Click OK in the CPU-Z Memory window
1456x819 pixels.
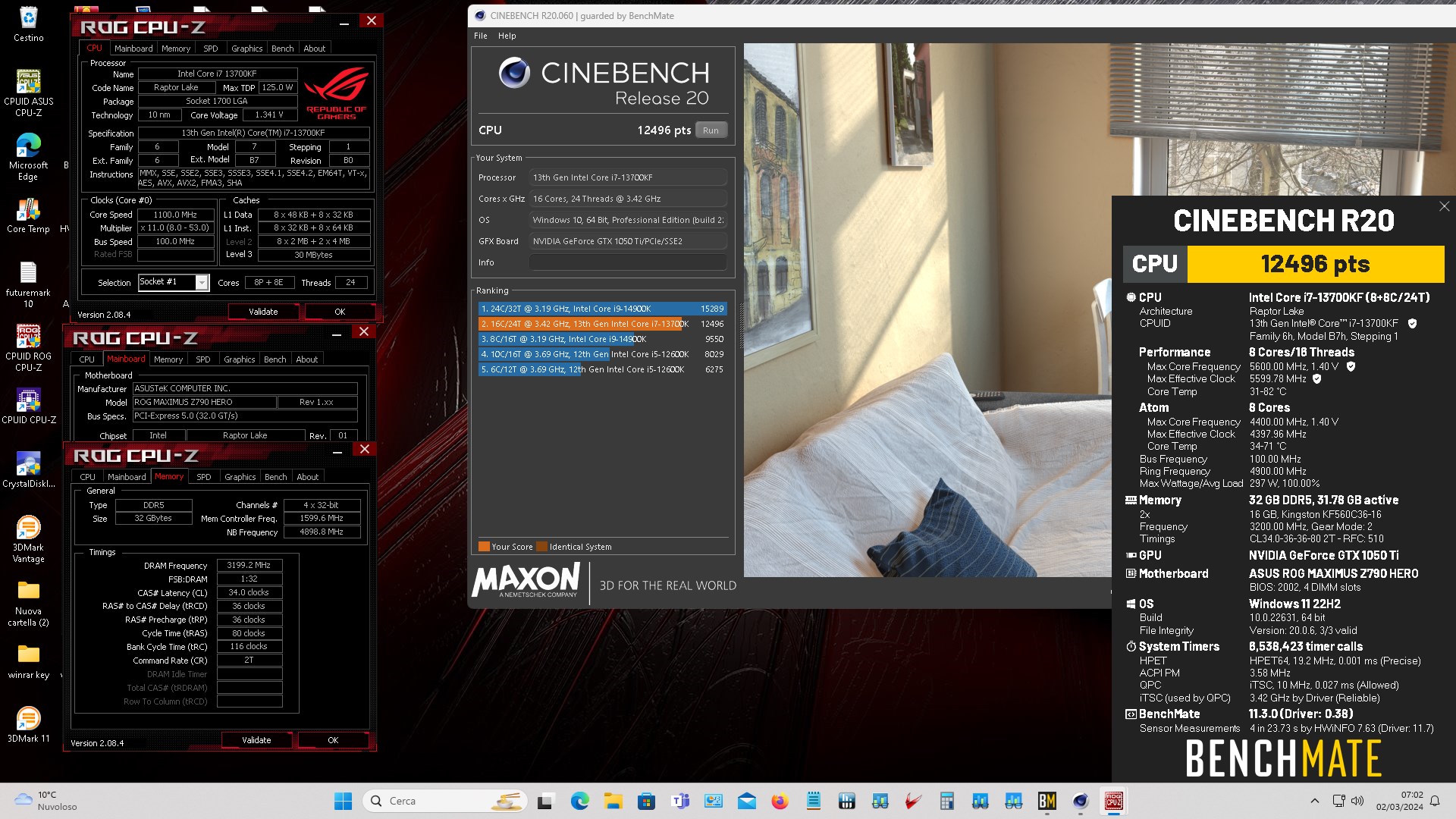click(333, 740)
